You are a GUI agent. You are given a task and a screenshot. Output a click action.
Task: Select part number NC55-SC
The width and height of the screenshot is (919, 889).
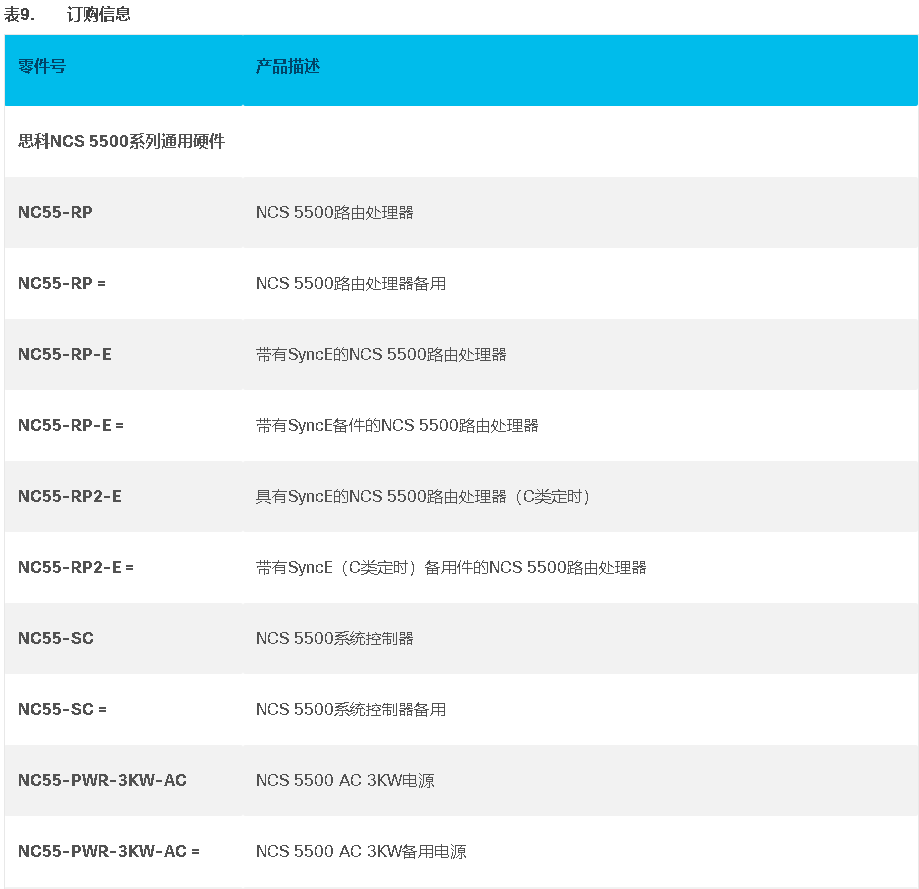point(56,638)
